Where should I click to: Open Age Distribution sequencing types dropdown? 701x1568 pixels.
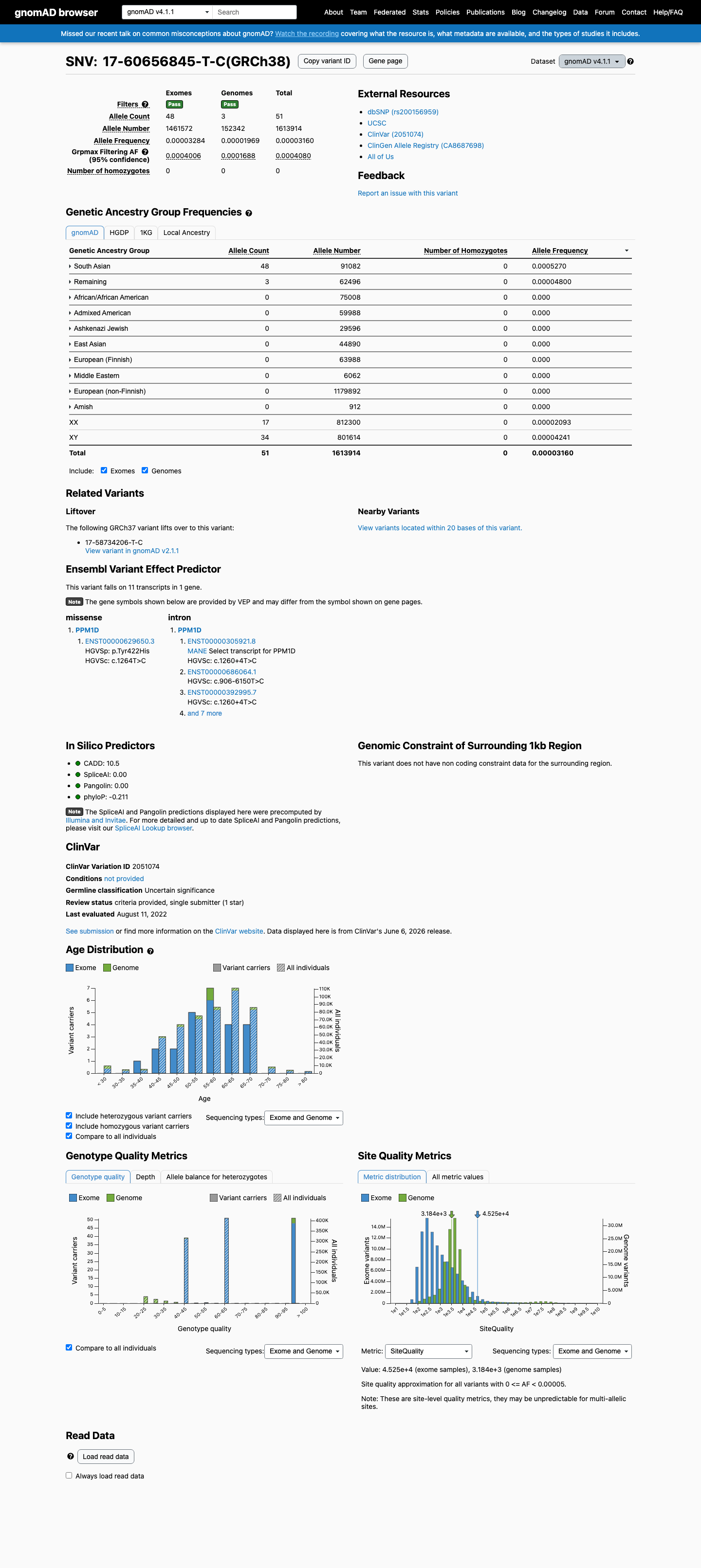pyautogui.click(x=304, y=1118)
